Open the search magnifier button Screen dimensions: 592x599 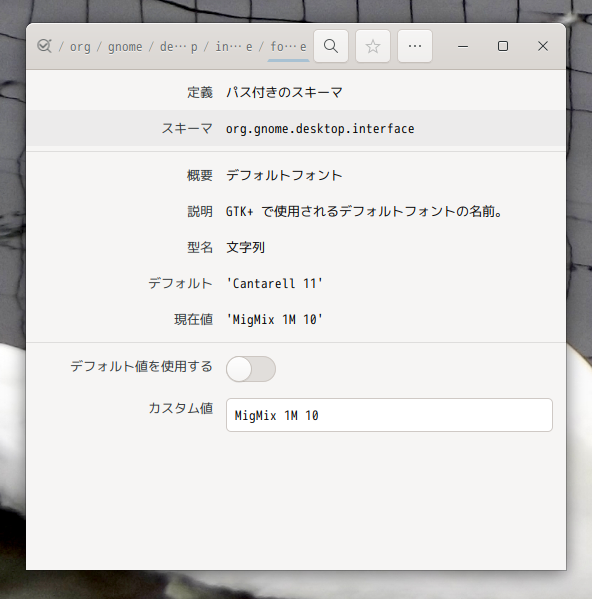(x=331, y=46)
